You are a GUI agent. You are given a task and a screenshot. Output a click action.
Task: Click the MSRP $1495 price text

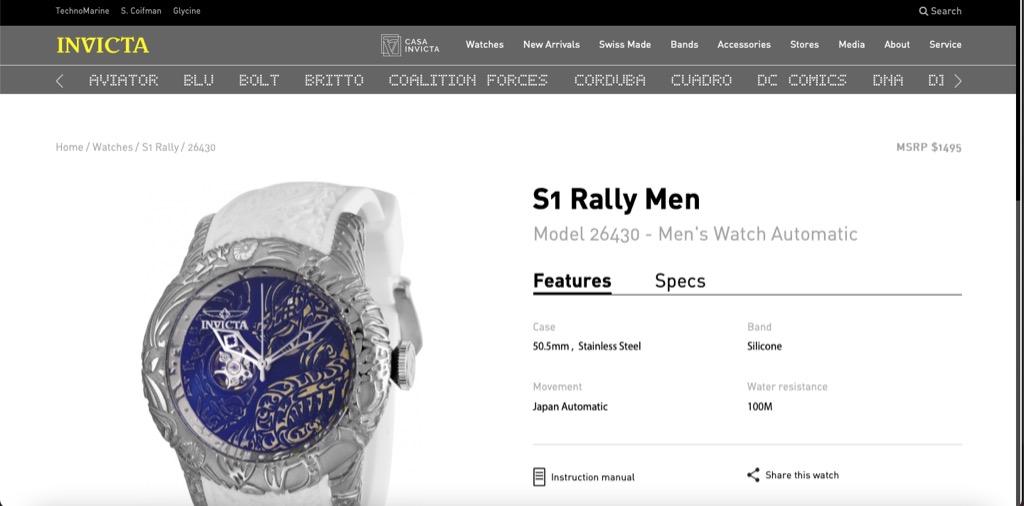(929, 148)
